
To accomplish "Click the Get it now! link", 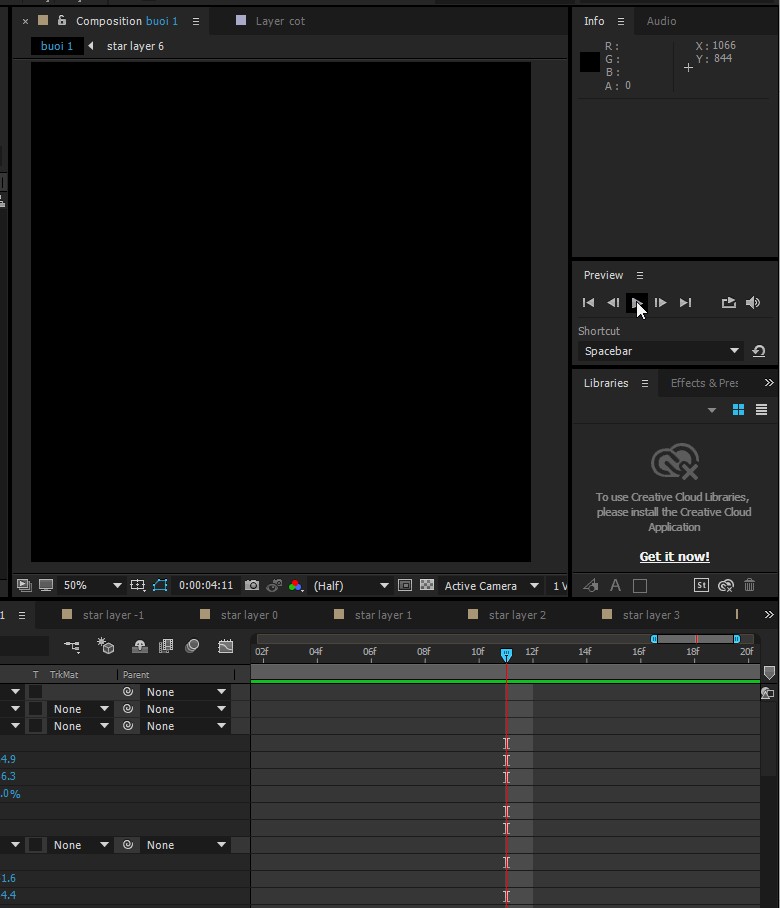I will (x=674, y=556).
